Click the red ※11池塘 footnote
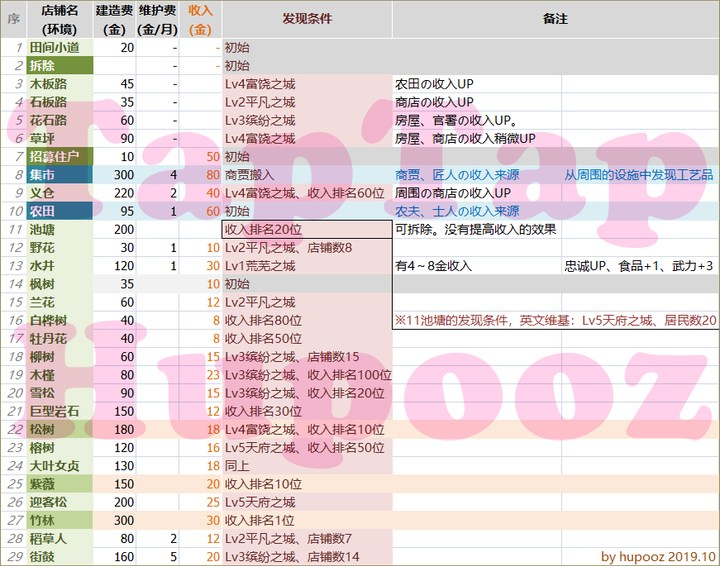Image resolution: width=720 pixels, height=566 pixels. 556,320
